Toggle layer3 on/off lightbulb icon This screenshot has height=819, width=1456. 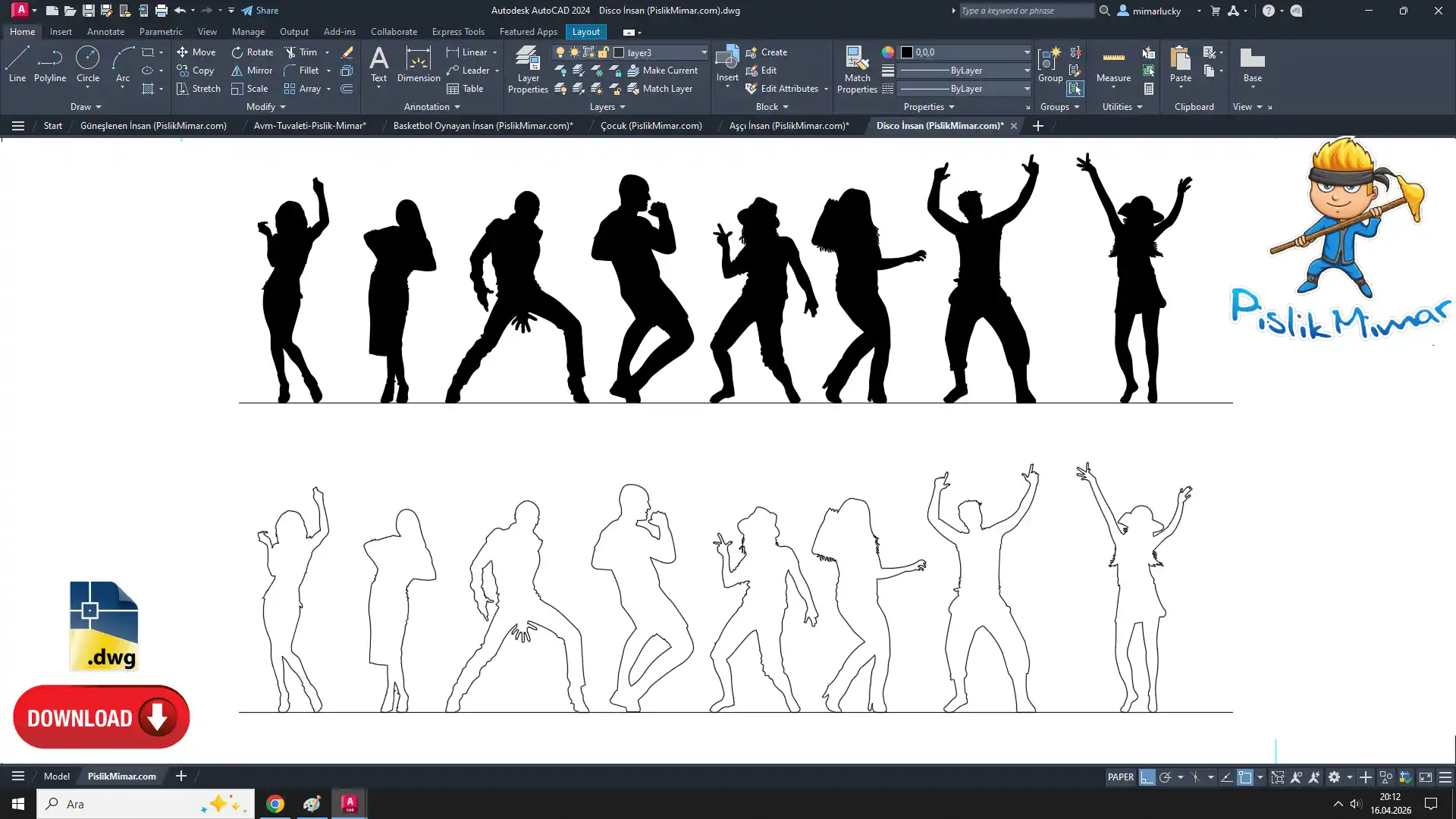560,52
